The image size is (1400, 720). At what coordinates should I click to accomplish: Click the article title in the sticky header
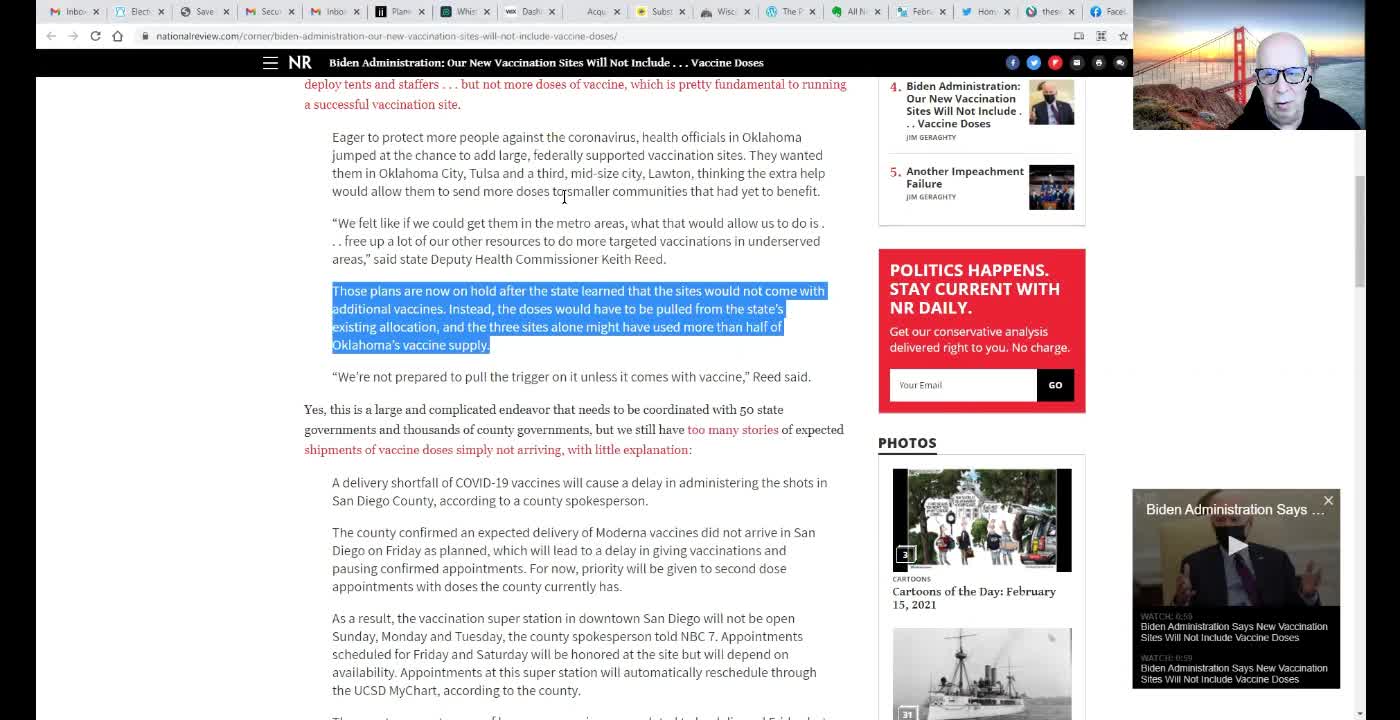(546, 63)
